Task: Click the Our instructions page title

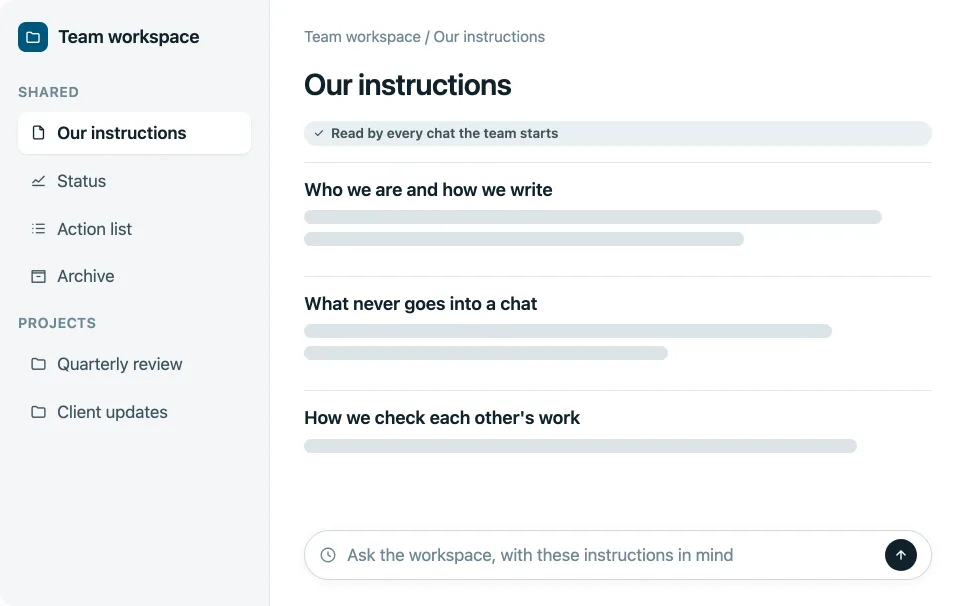Action: tap(407, 85)
